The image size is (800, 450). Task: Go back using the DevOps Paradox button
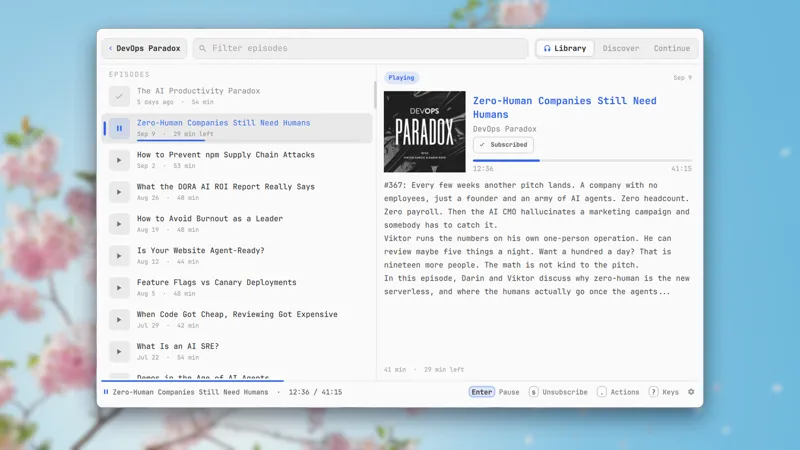pyautogui.click(x=144, y=48)
